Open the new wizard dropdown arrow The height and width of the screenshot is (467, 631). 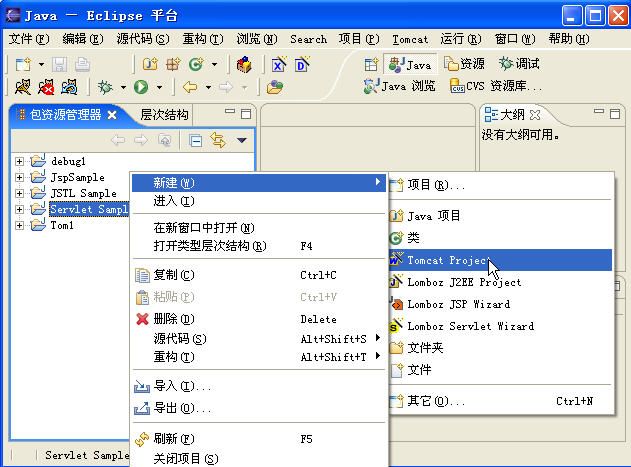click(41, 64)
